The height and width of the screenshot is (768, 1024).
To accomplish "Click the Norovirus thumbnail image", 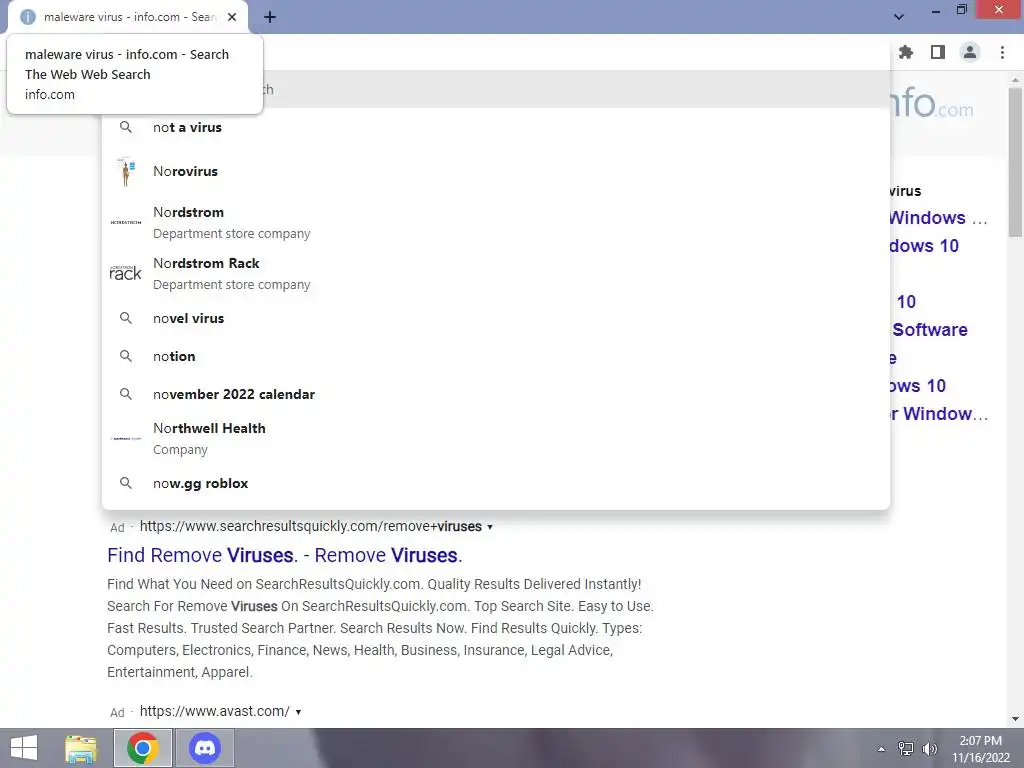I will tap(125, 171).
